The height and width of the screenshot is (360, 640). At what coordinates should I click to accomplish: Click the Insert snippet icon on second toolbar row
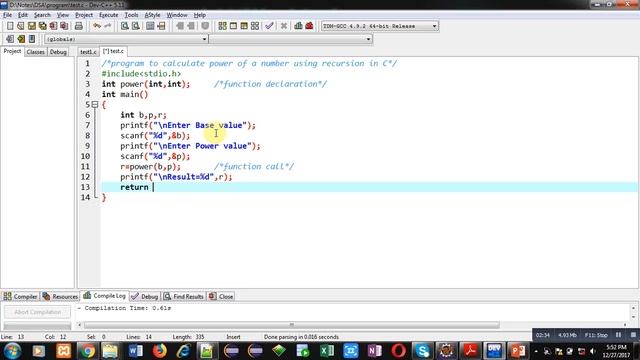click(x=10, y=39)
